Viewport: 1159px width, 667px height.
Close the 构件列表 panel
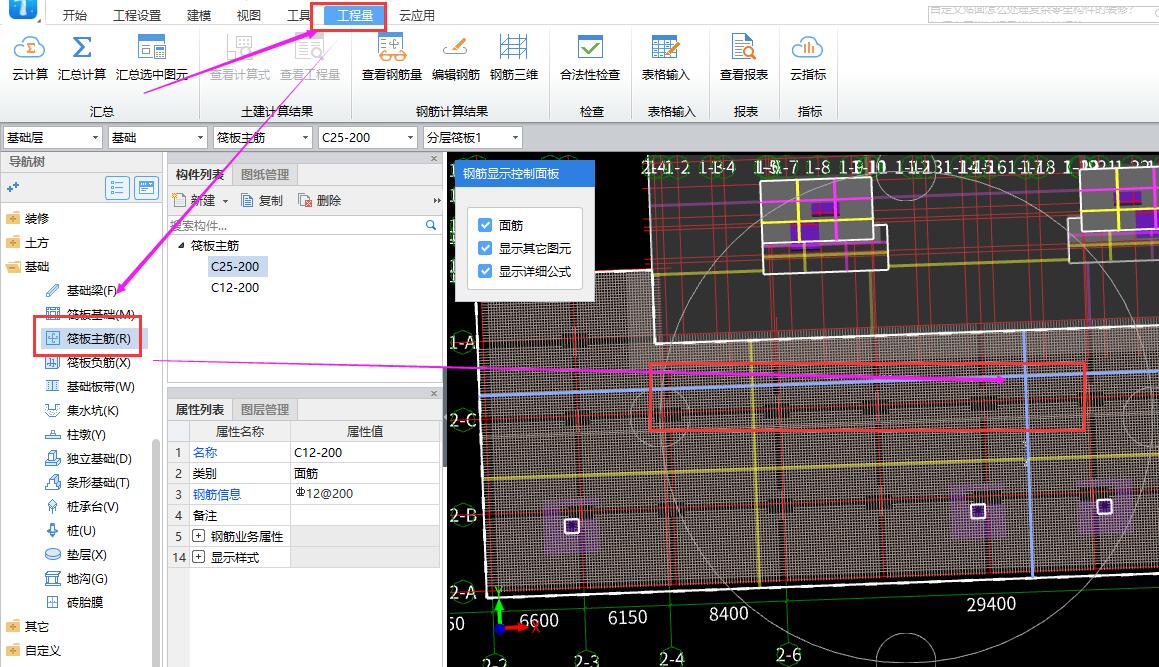click(434, 158)
